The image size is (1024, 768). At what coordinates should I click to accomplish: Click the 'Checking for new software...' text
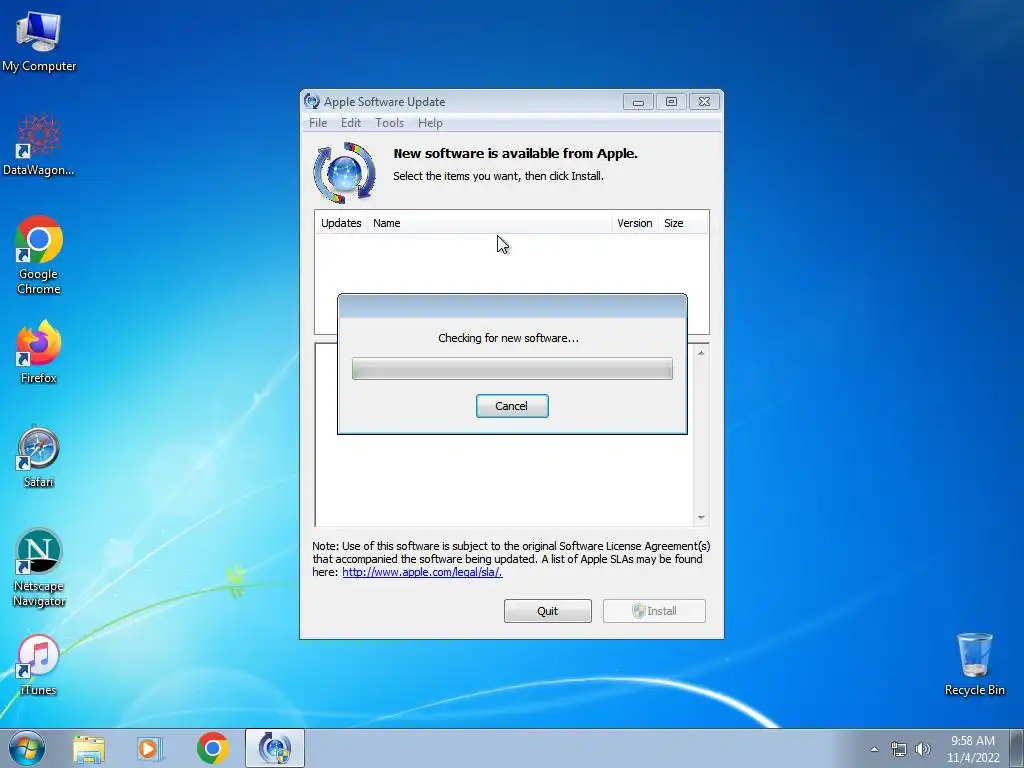(x=508, y=338)
